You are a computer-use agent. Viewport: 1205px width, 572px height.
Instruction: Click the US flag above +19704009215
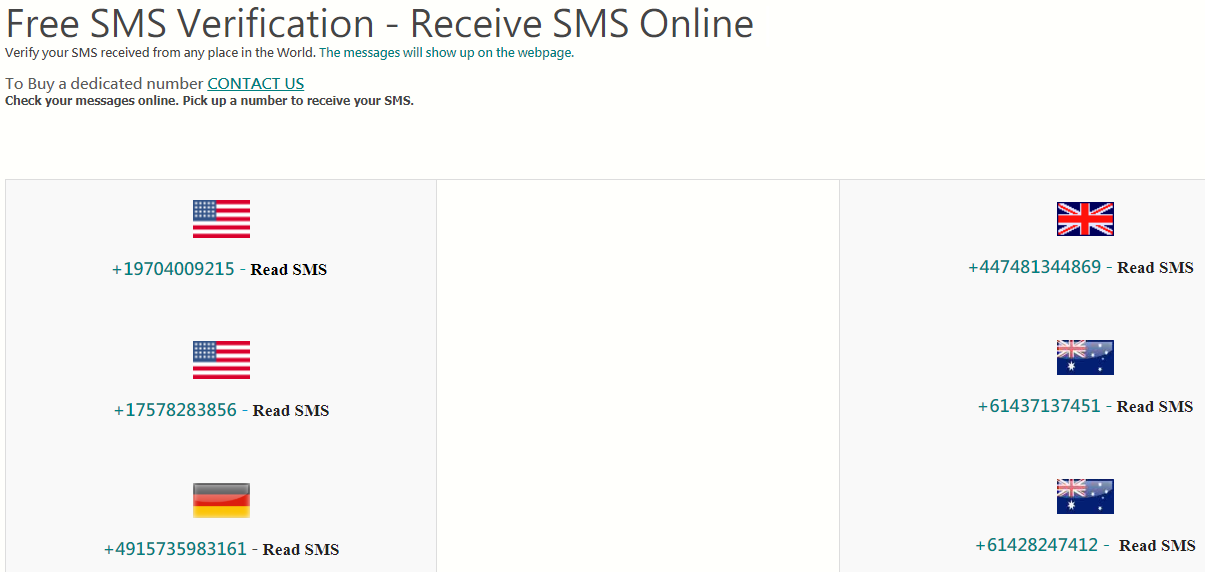[221, 219]
